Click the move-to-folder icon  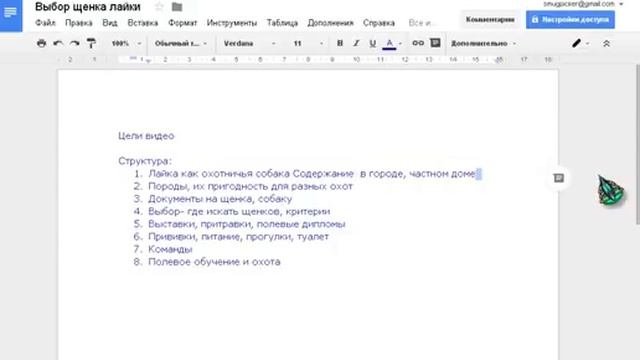click(x=177, y=7)
